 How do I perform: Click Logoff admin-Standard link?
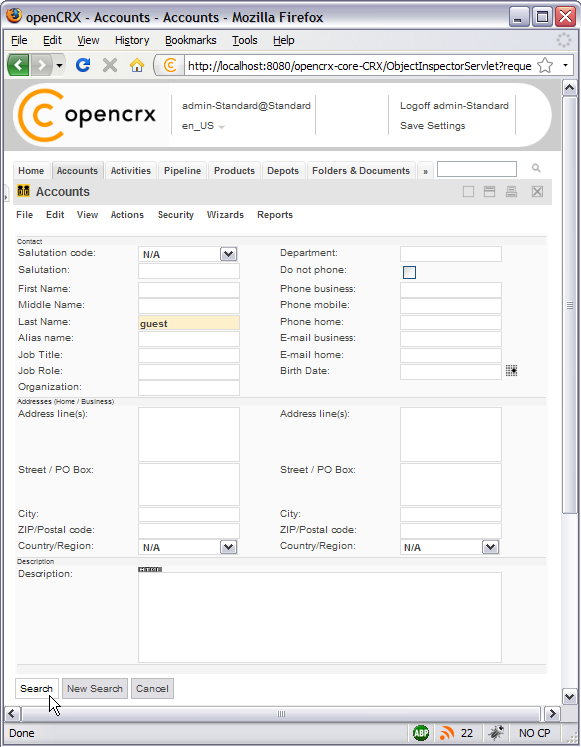click(x=454, y=106)
